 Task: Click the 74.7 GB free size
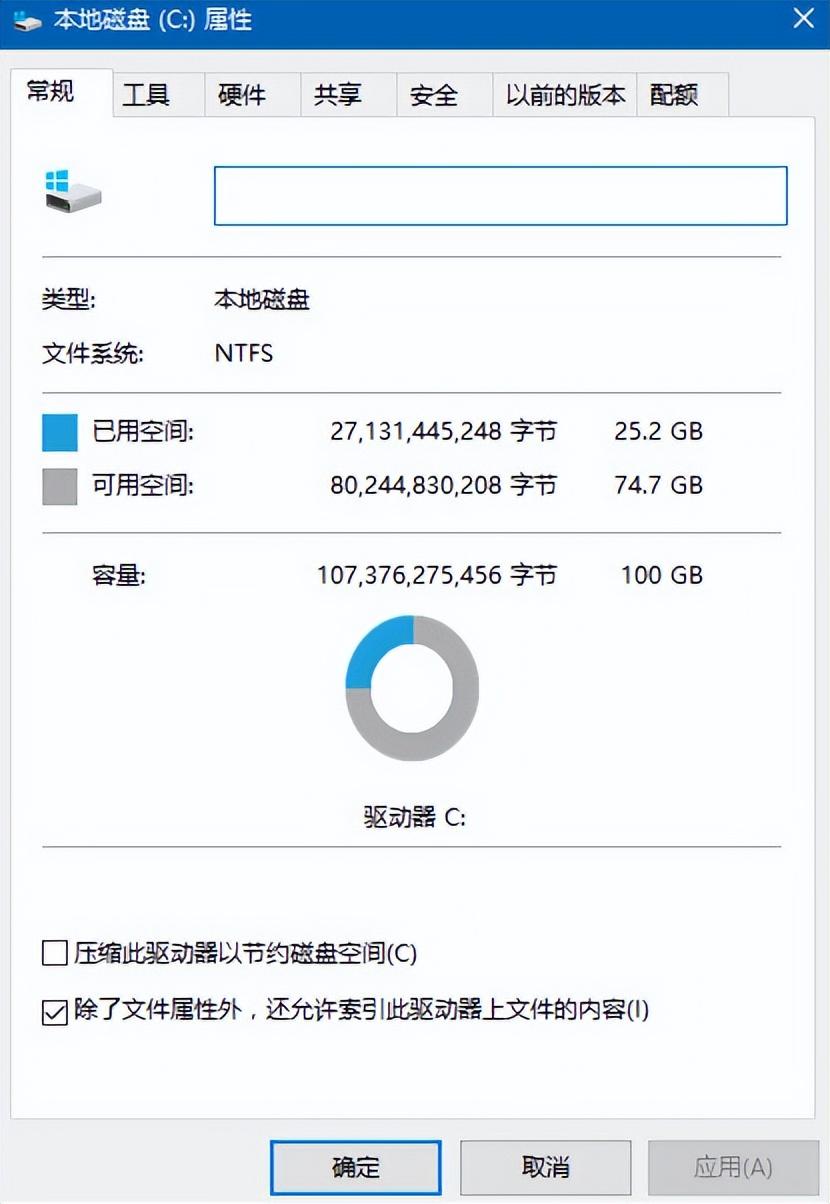659,486
